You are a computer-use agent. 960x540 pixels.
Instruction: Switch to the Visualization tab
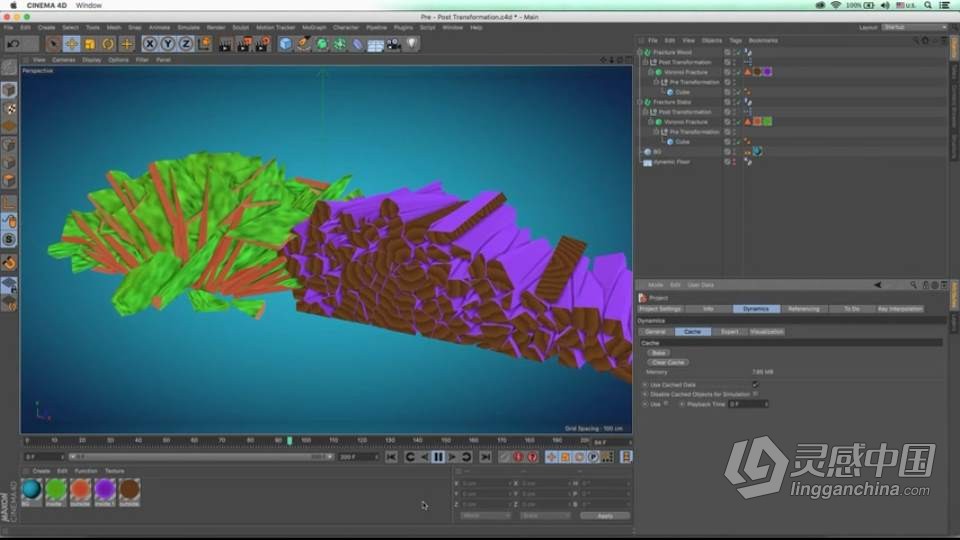coord(767,331)
